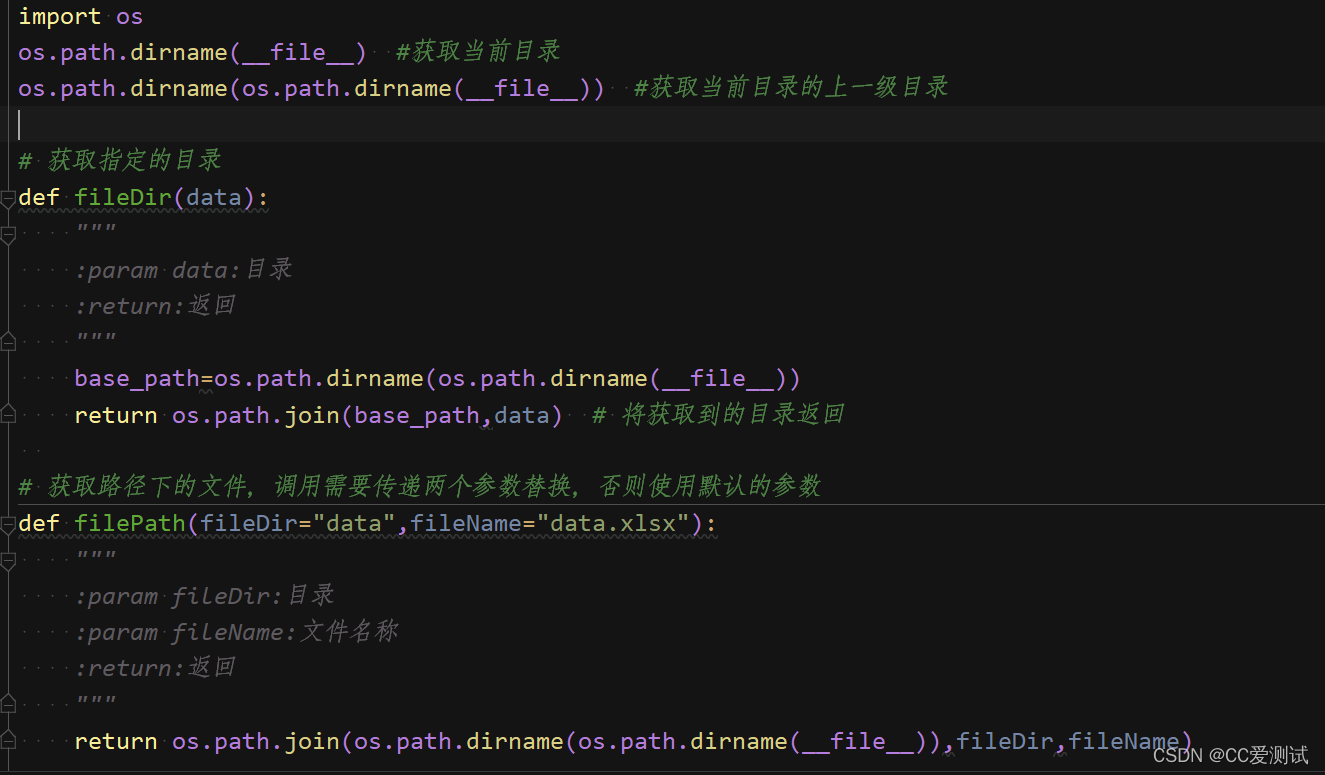Click the comment '# 将获取到的目录返回'
The image size is (1325, 775).
coord(718,415)
